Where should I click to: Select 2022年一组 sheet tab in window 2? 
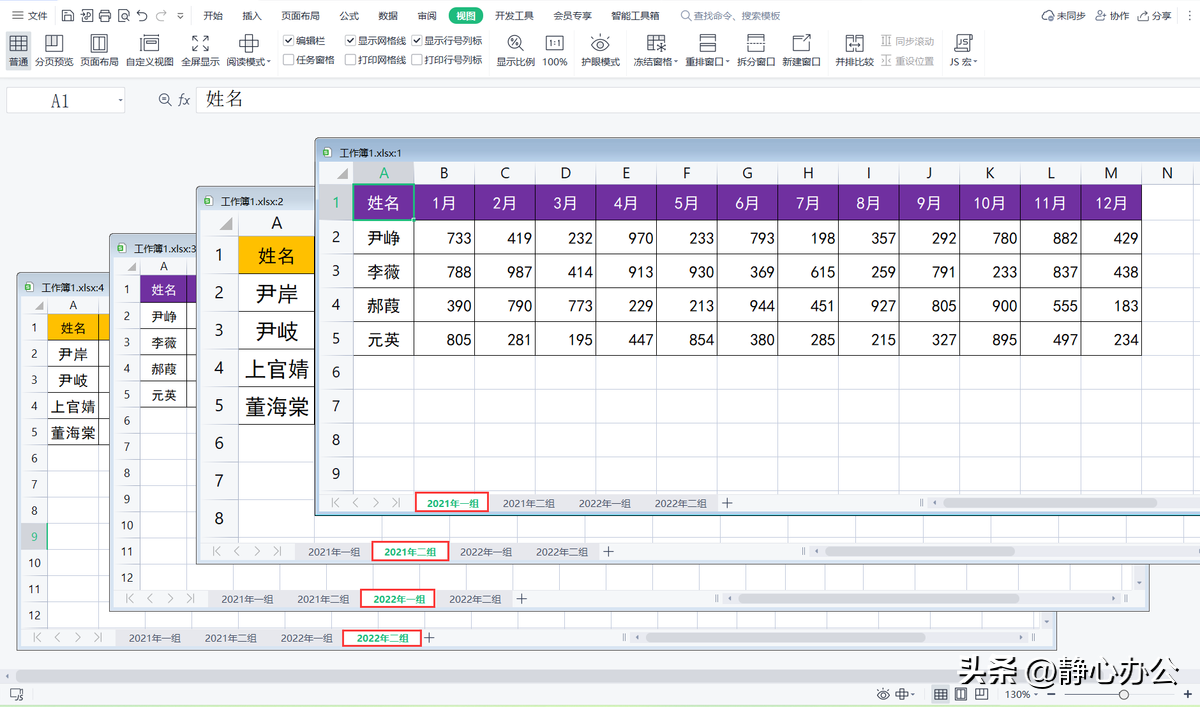486,552
